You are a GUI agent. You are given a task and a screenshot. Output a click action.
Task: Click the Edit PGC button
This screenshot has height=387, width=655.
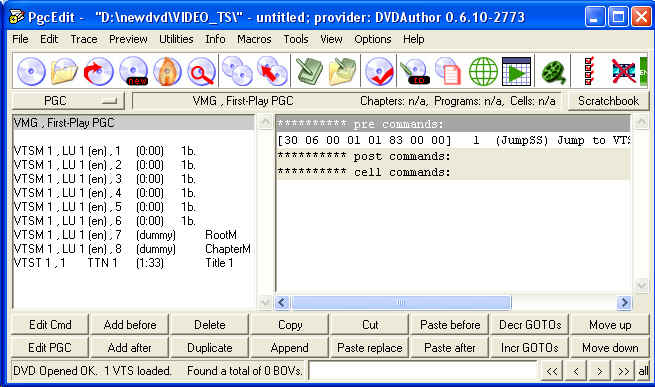click(x=50, y=348)
